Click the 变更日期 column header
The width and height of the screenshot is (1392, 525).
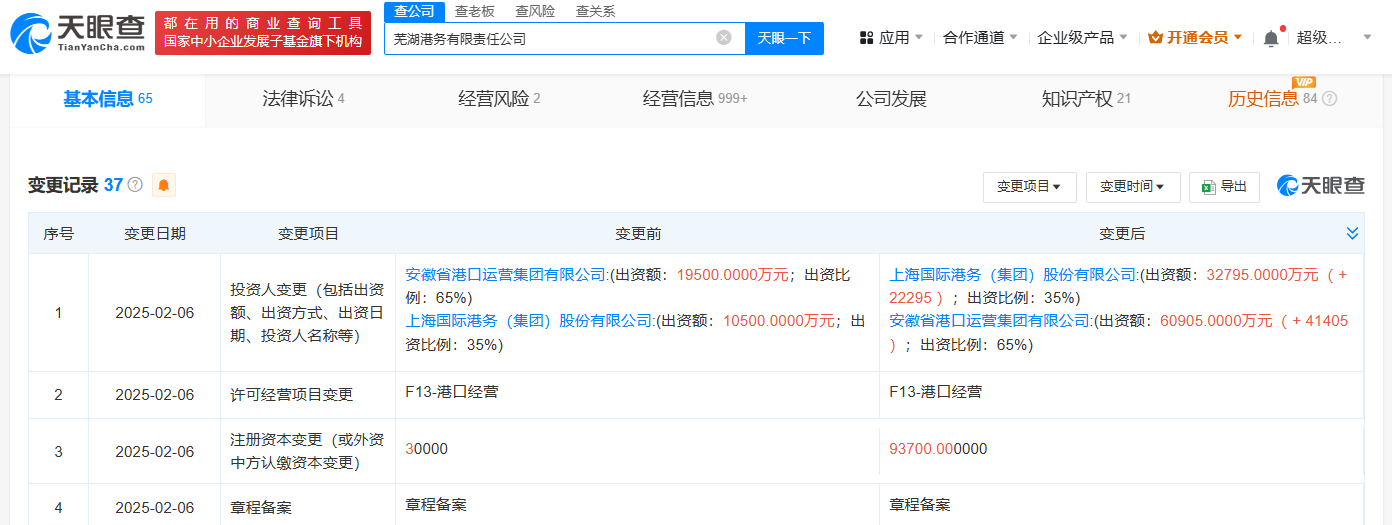(x=154, y=233)
